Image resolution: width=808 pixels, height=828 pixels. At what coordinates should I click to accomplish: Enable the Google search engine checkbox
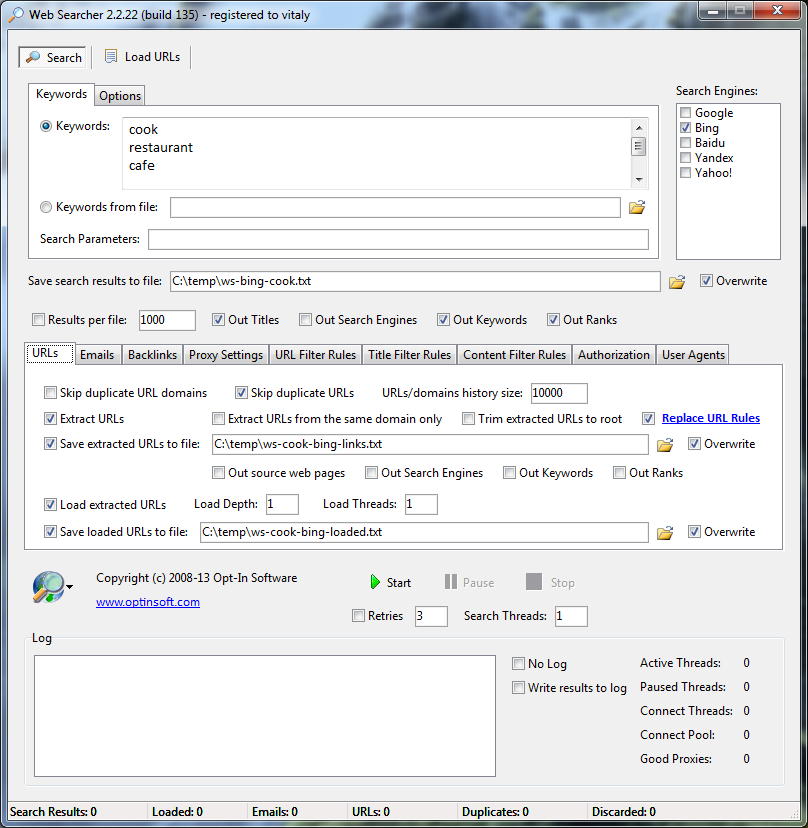(x=685, y=112)
